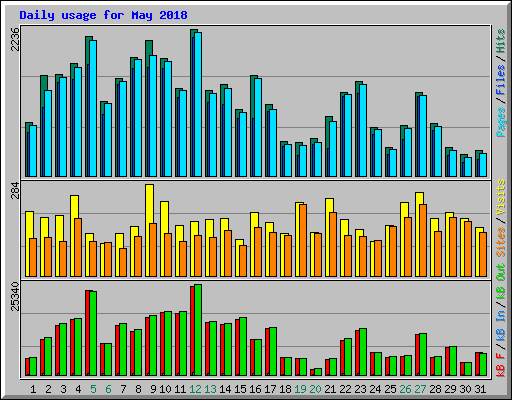This screenshot has width=512, height=400.
Task: Click the cyan "Pages" legend label
Action: click(501, 122)
